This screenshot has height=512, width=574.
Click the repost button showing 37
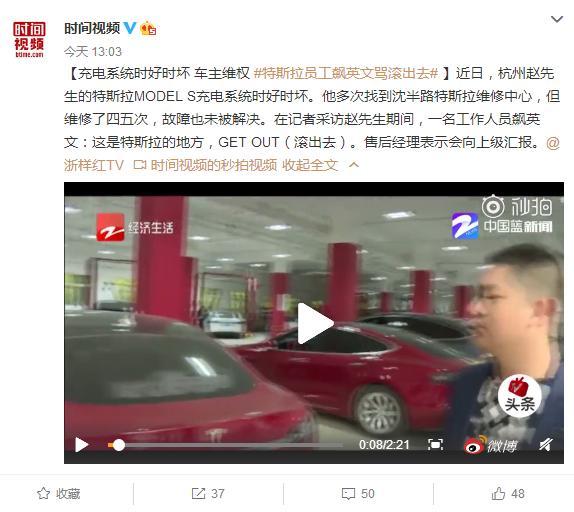point(208,493)
